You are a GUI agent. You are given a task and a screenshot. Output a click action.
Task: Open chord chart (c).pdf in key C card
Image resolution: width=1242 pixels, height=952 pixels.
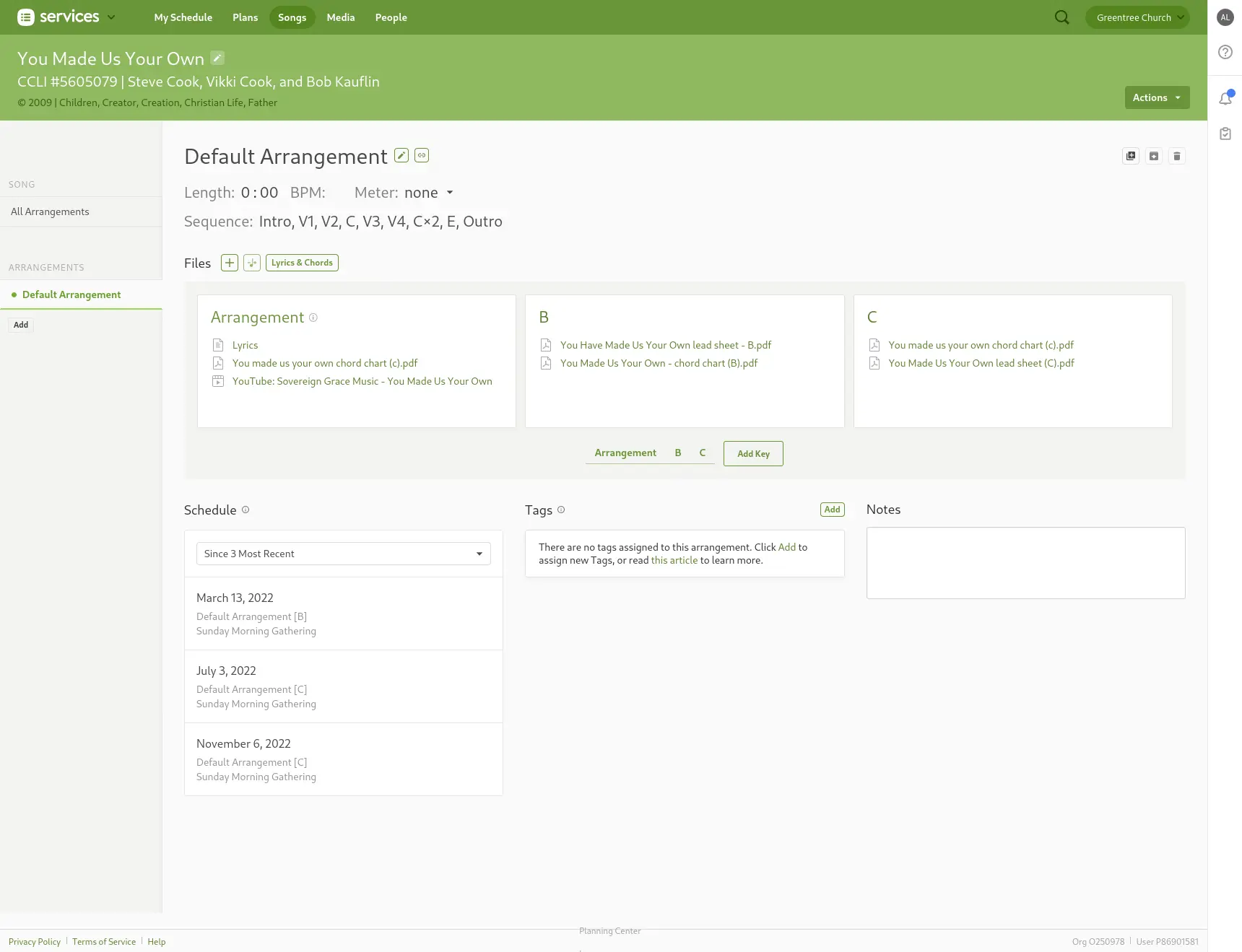pos(981,345)
